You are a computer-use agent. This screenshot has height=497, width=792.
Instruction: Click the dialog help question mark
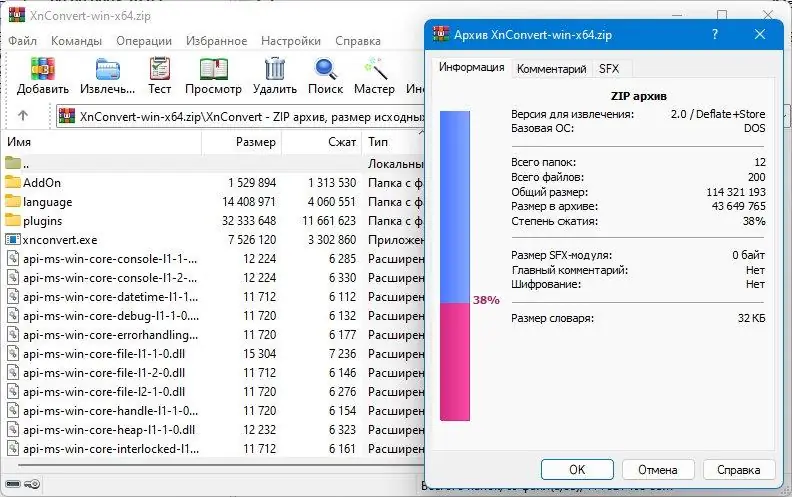715,34
